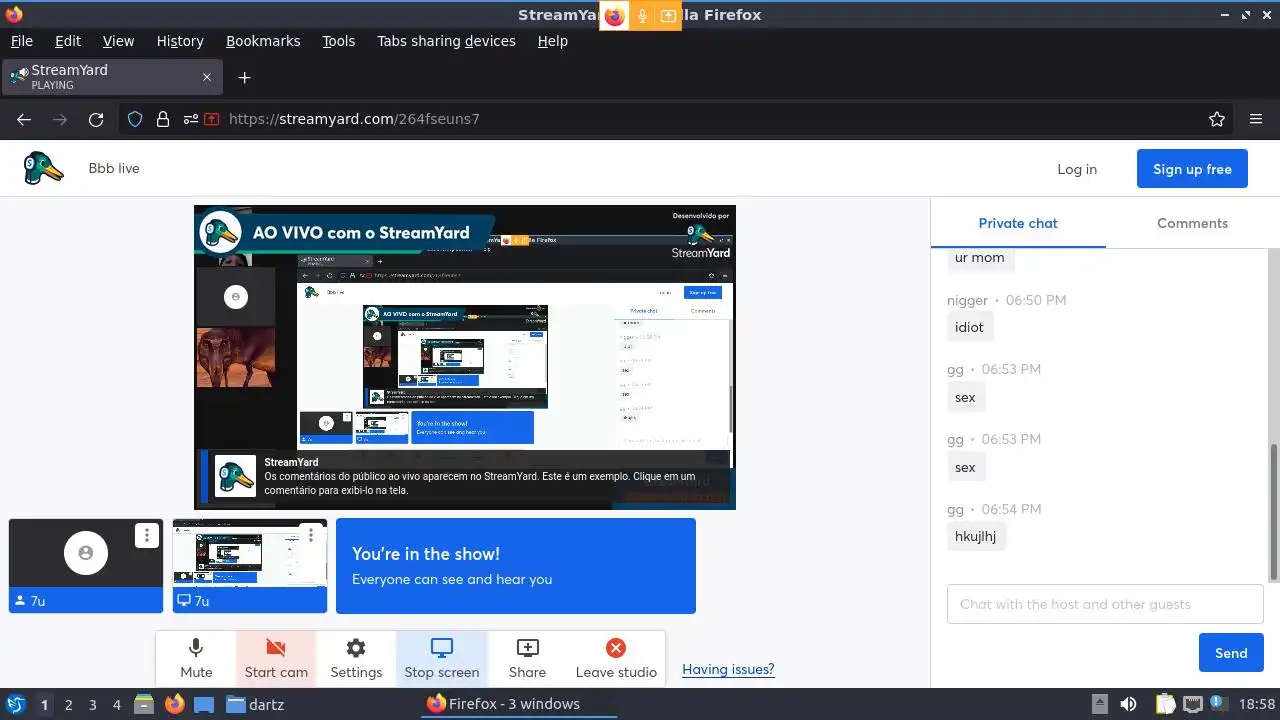Open the Firefox hamburger menu
Screen dimensions: 1280x720
1256,119
